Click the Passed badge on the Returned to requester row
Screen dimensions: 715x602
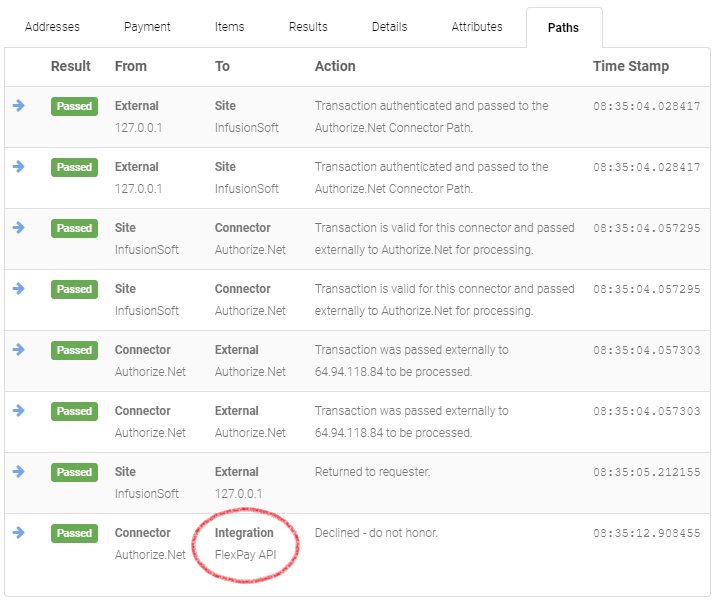tap(74, 472)
